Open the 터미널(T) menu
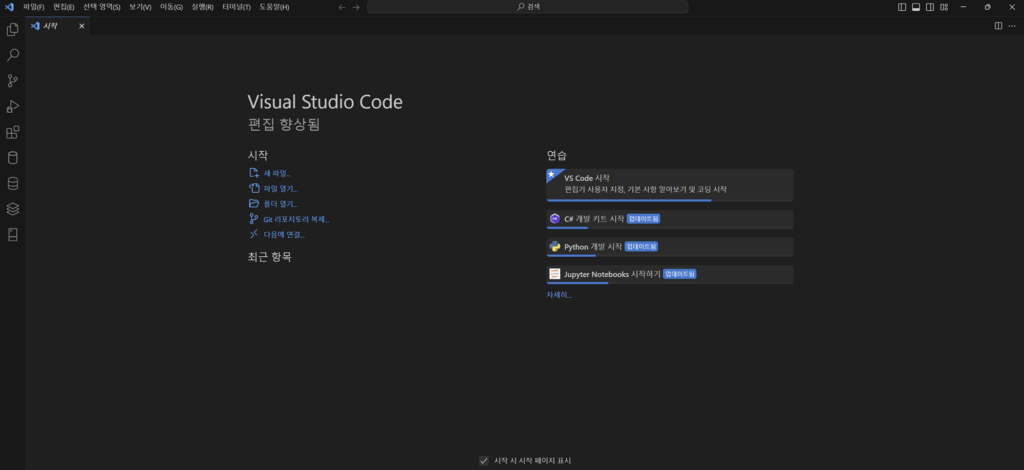The height and width of the screenshot is (470, 1024). coord(236,7)
